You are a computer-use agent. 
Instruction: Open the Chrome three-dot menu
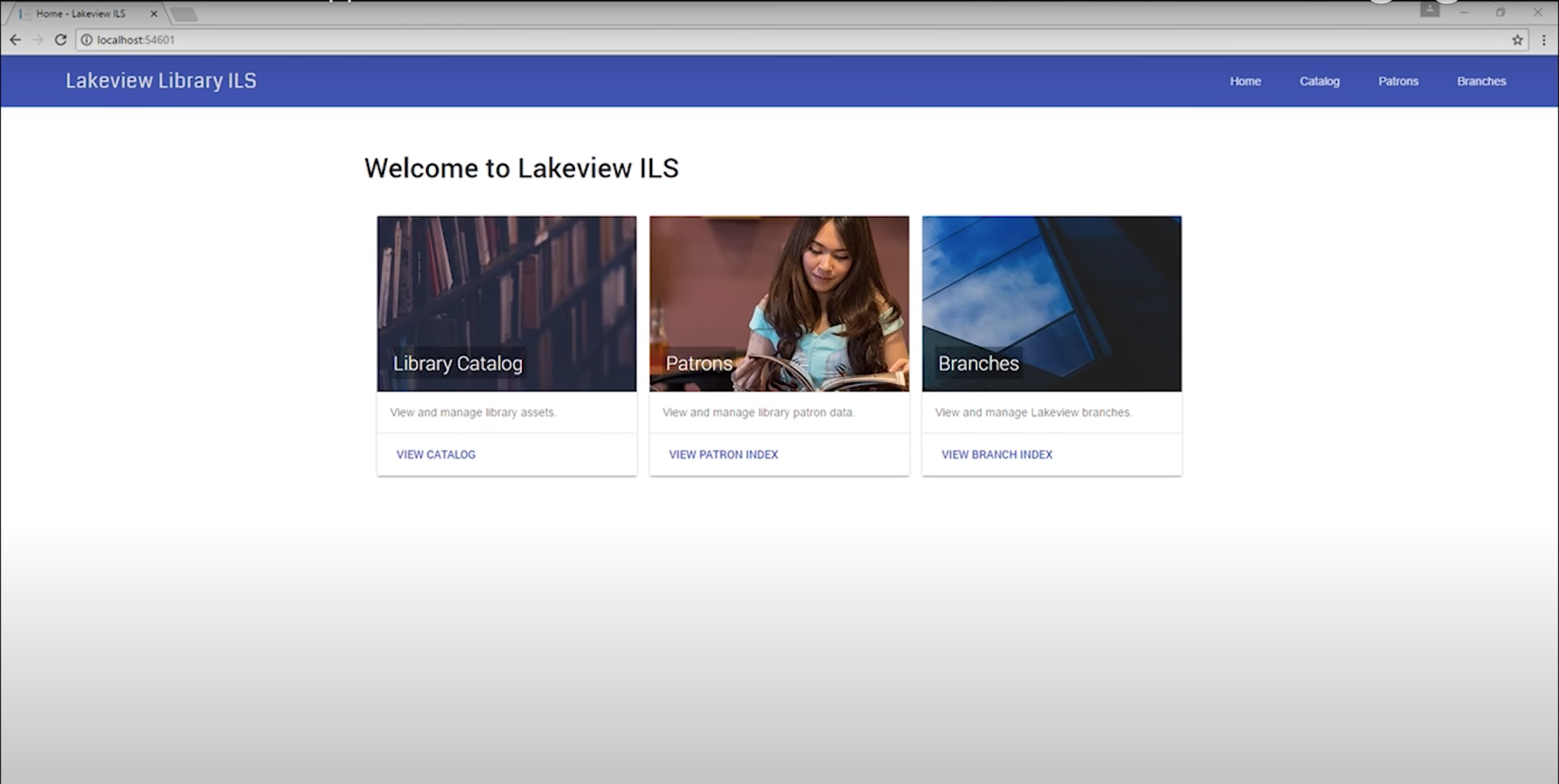(x=1544, y=40)
